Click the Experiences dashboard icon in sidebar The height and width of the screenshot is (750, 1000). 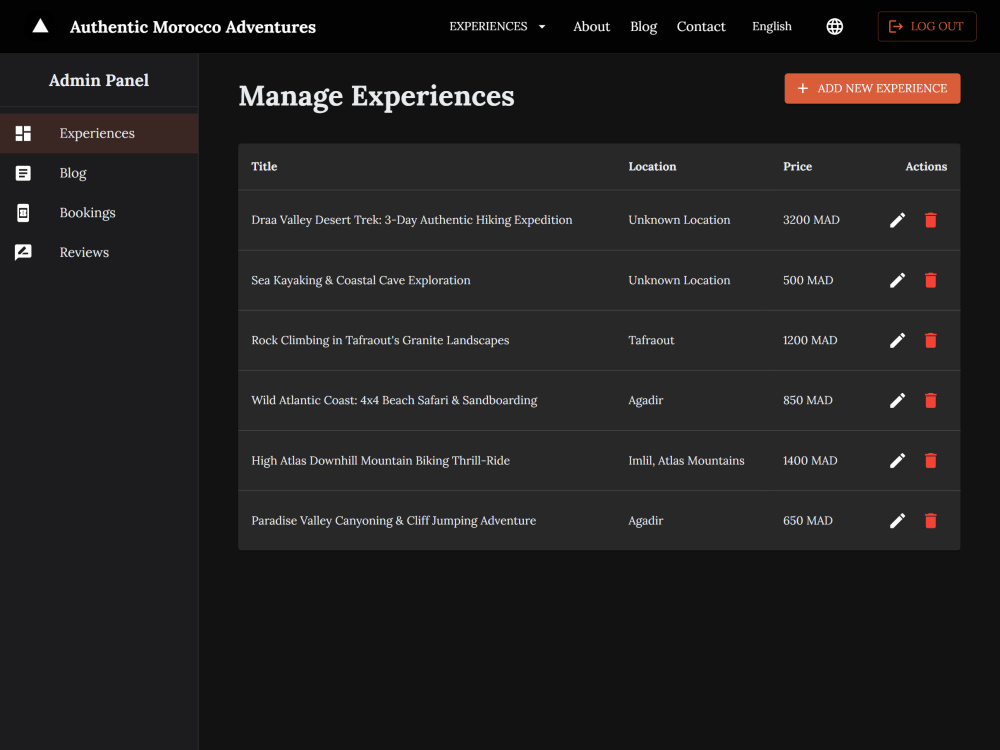23,133
